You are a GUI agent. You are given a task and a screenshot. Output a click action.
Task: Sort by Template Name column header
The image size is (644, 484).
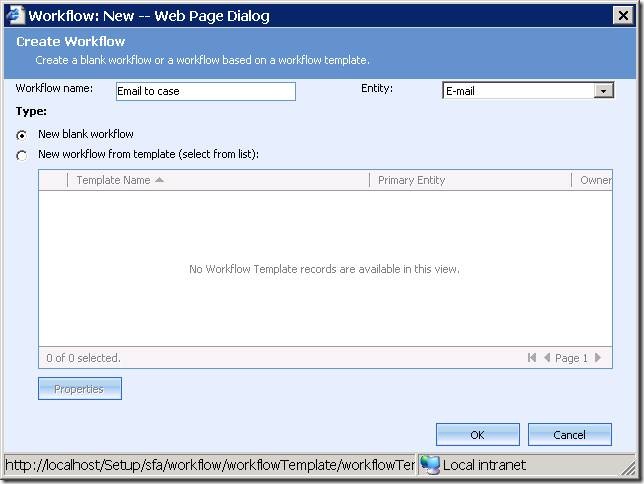tap(113, 180)
